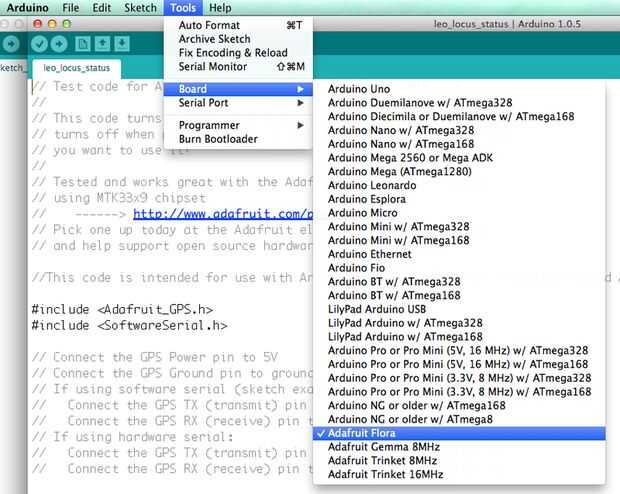Click the Save sketch down-arrow icon

click(x=122, y=44)
